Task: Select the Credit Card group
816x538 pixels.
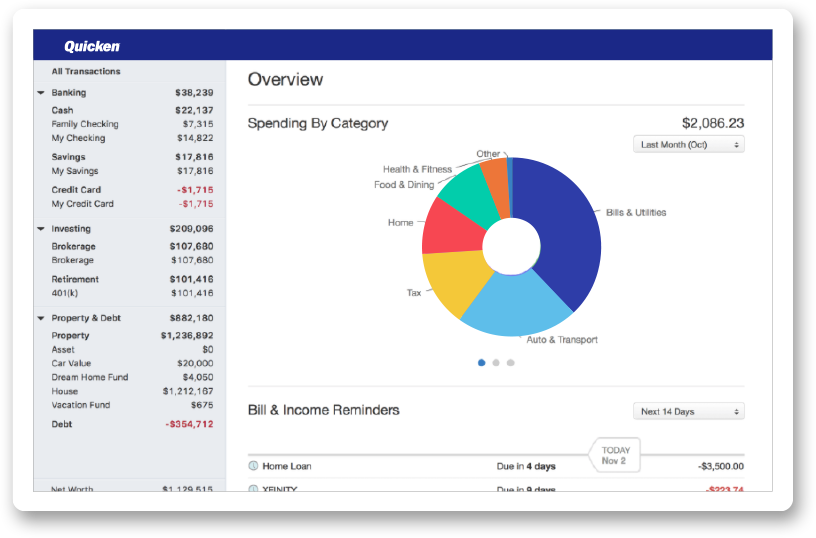Action: [132, 190]
